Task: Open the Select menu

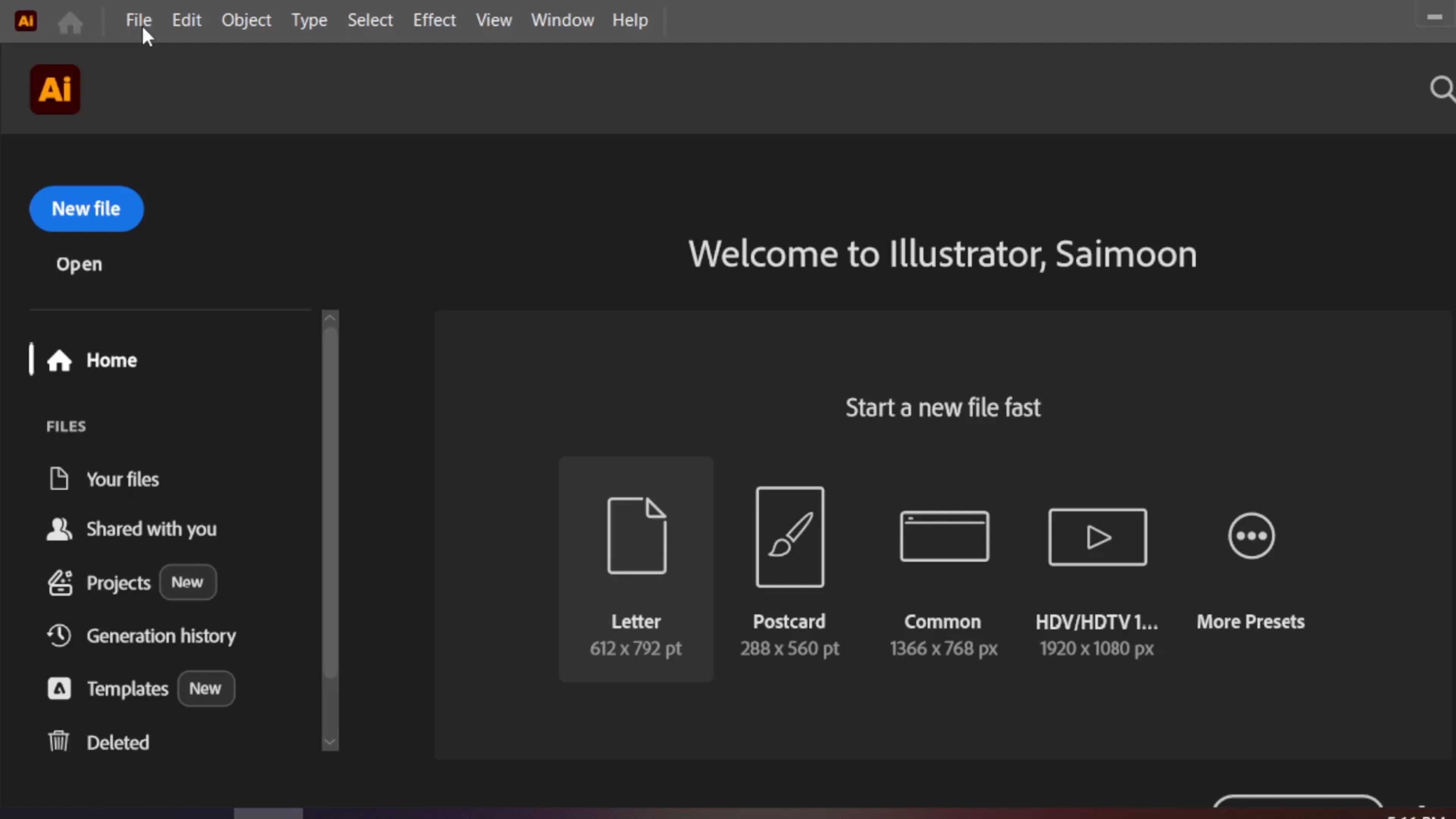Action: point(370,20)
